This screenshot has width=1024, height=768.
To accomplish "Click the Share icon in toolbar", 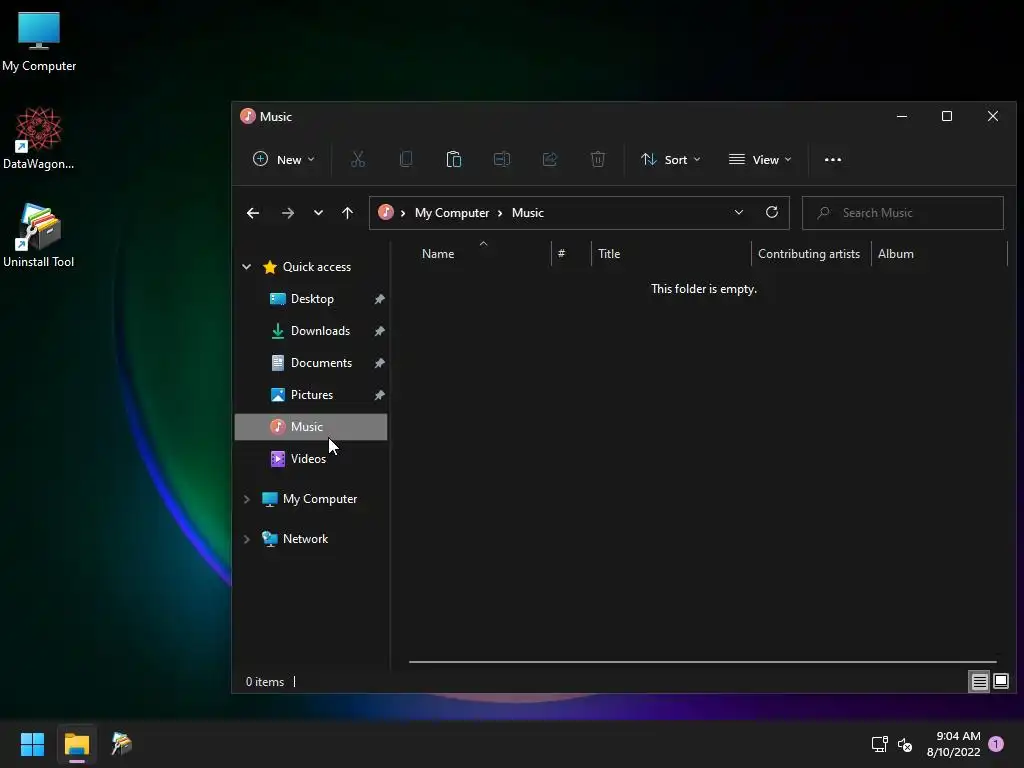I will 550,159.
